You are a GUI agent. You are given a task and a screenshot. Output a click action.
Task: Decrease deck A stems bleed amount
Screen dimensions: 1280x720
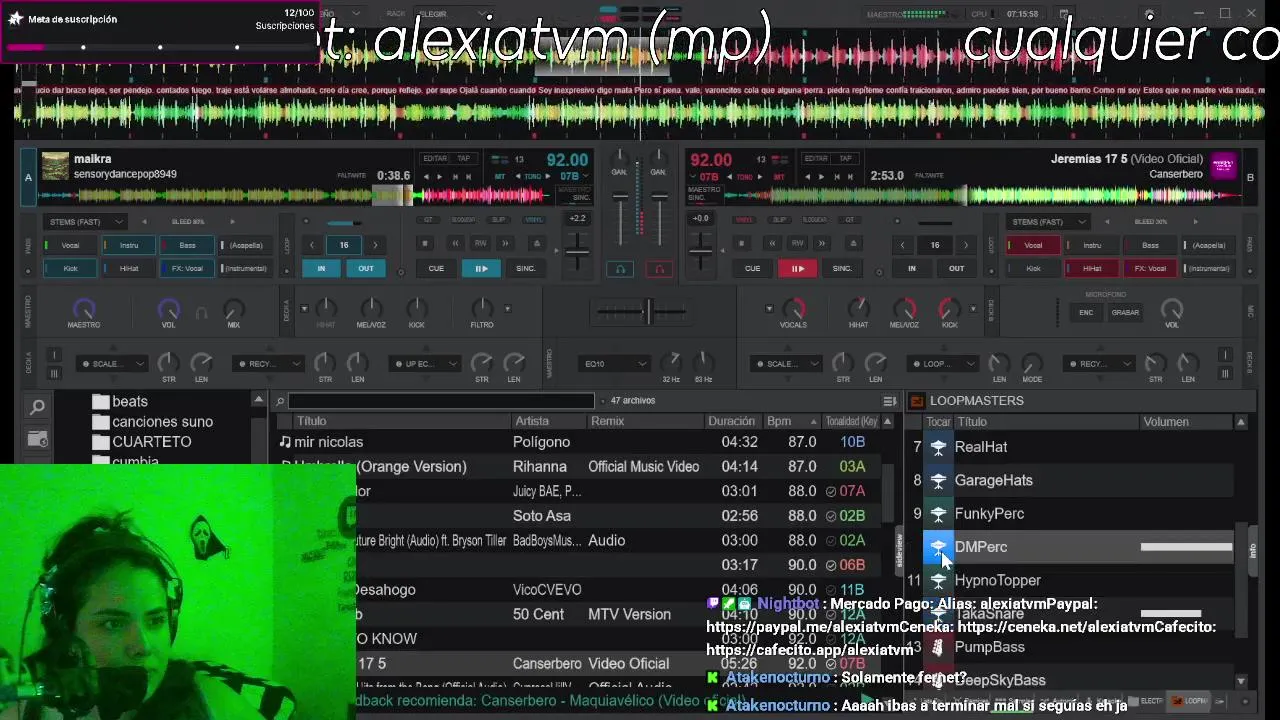[144, 222]
